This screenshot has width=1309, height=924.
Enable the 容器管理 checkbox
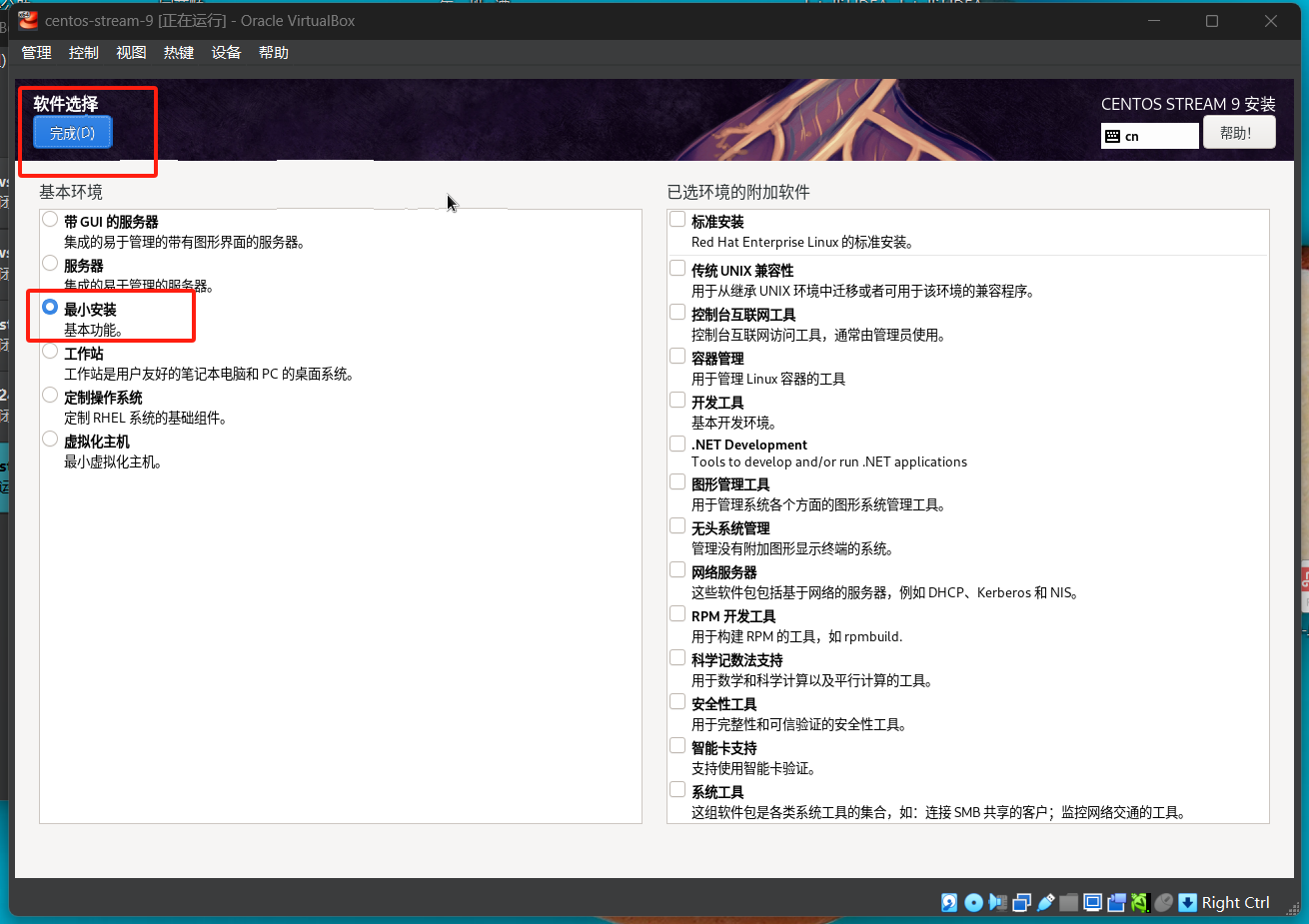(x=677, y=356)
